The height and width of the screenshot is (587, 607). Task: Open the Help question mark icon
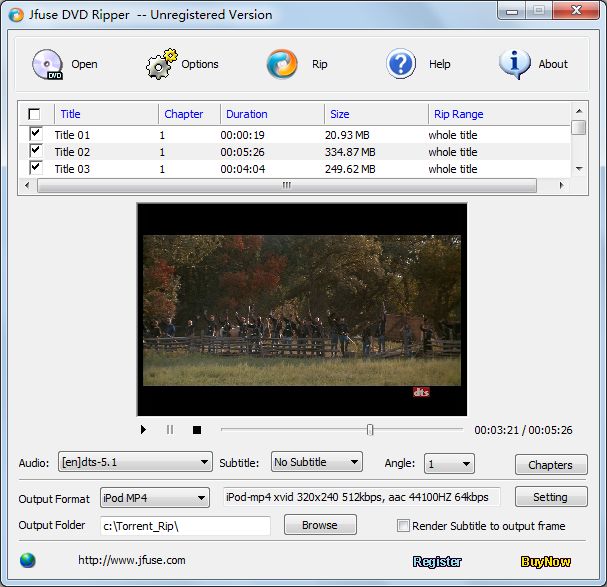point(401,64)
